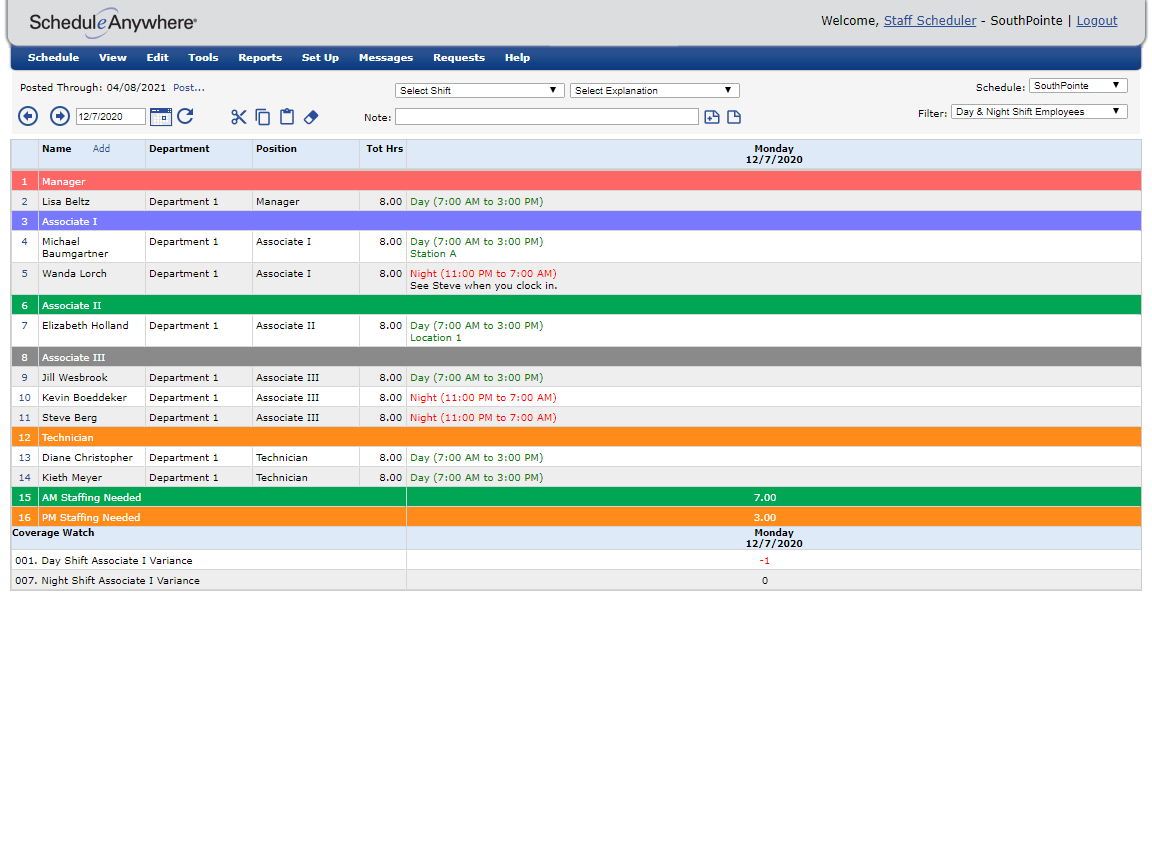Viewport: 1152px width, 864px height.
Task: Click Jill Wesbrook's name
Action: tap(74, 378)
